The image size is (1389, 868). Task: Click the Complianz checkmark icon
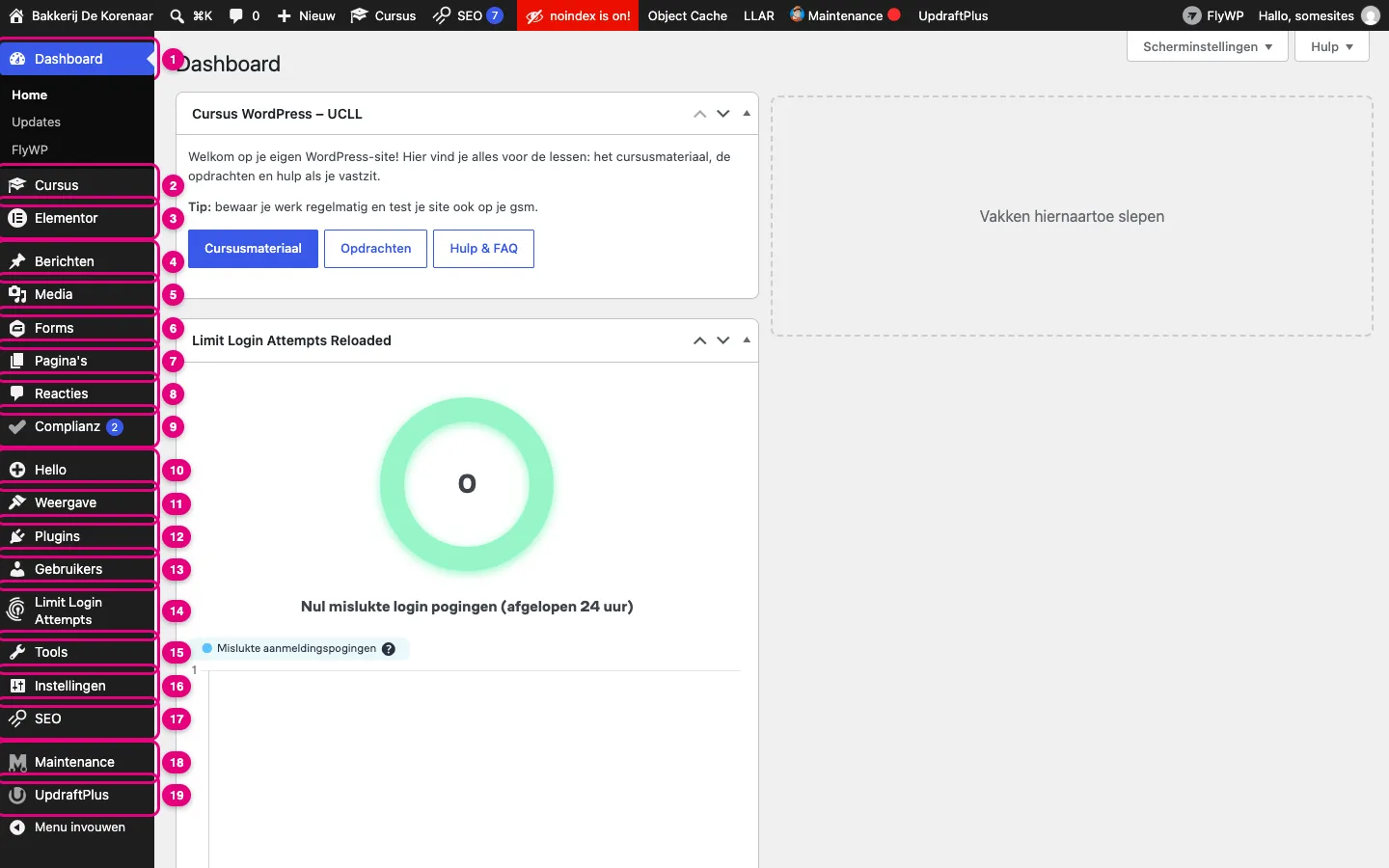tap(17, 426)
